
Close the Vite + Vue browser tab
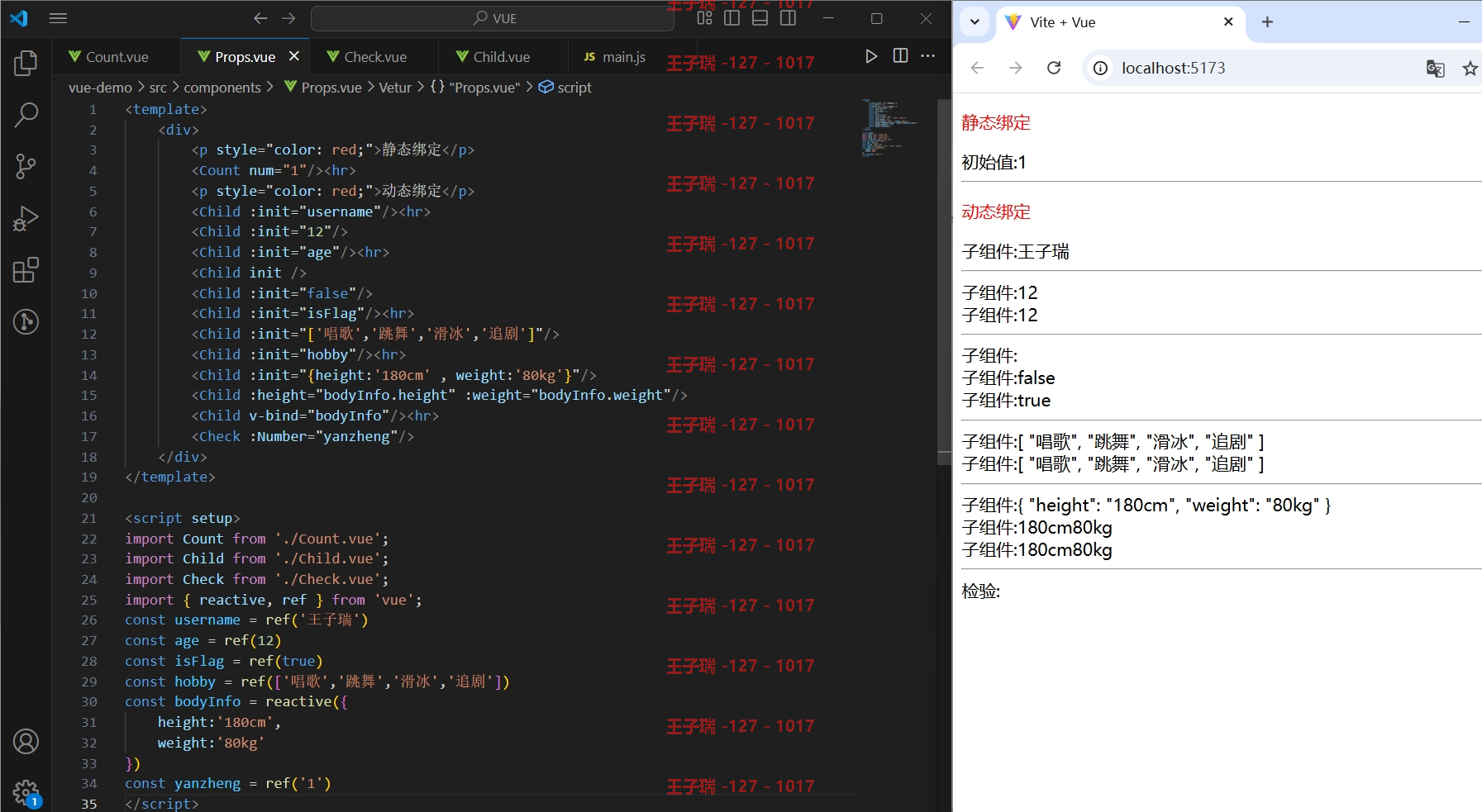(1228, 21)
